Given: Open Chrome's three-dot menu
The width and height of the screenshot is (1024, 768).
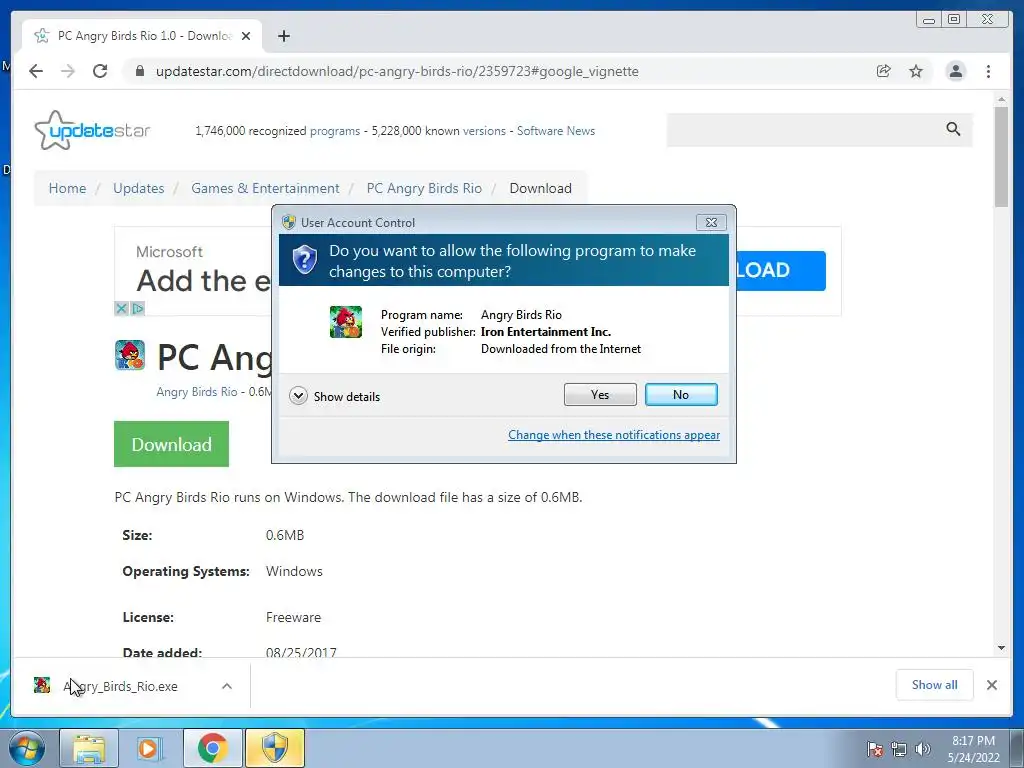Looking at the screenshot, I should (988, 71).
